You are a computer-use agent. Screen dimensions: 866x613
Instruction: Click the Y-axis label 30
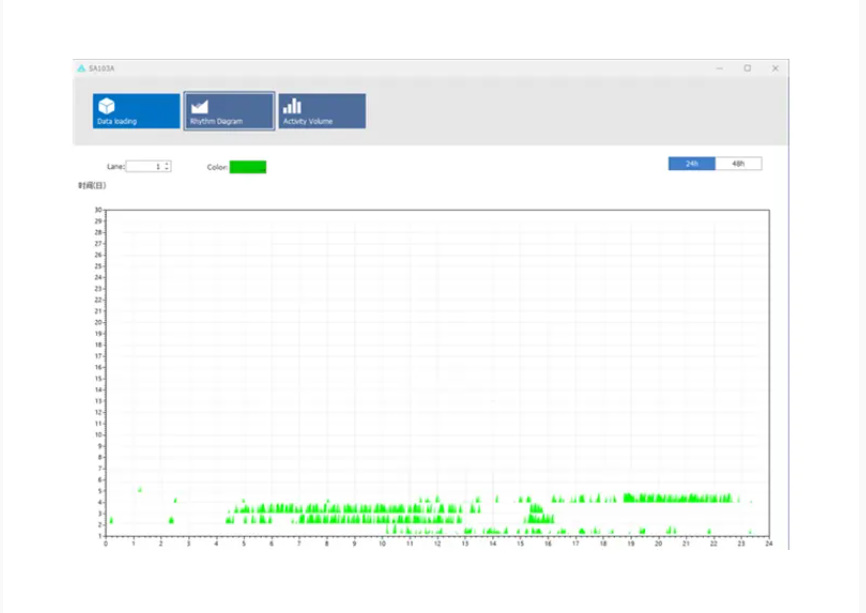[x=98, y=210]
